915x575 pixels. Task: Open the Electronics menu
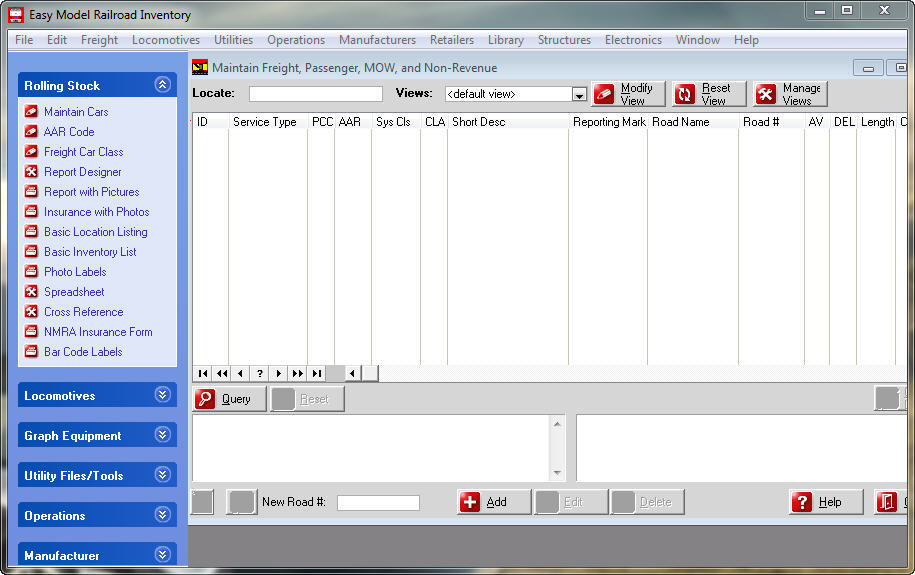[x=633, y=40]
